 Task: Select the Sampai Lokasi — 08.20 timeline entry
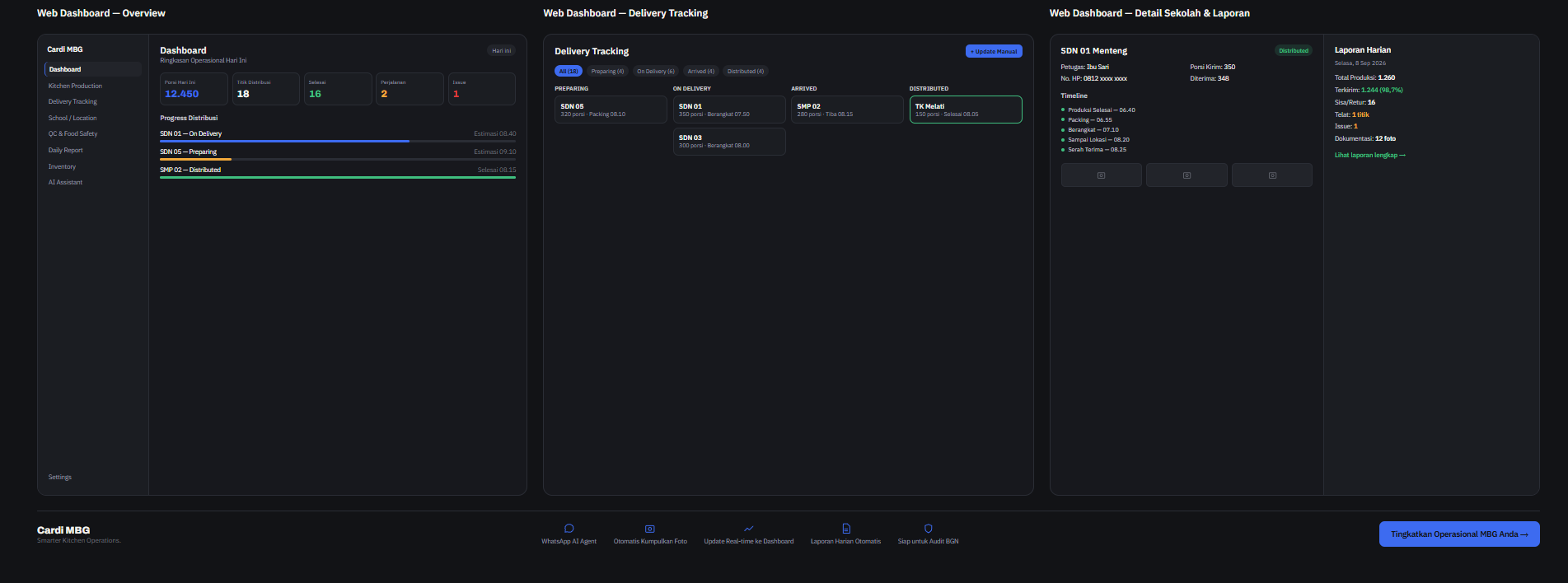coord(1098,139)
